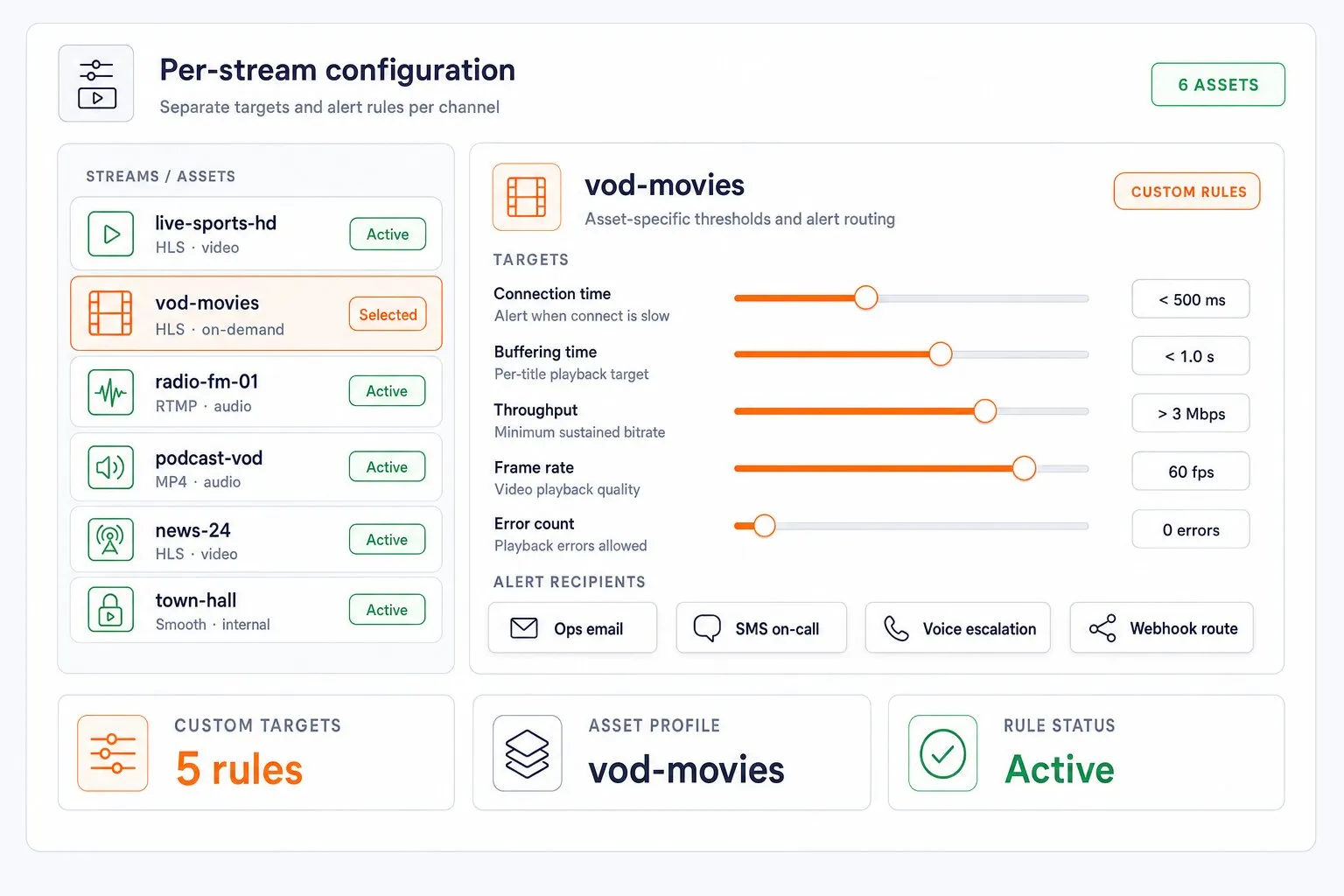Click the 60 fps value field

[1191, 472]
